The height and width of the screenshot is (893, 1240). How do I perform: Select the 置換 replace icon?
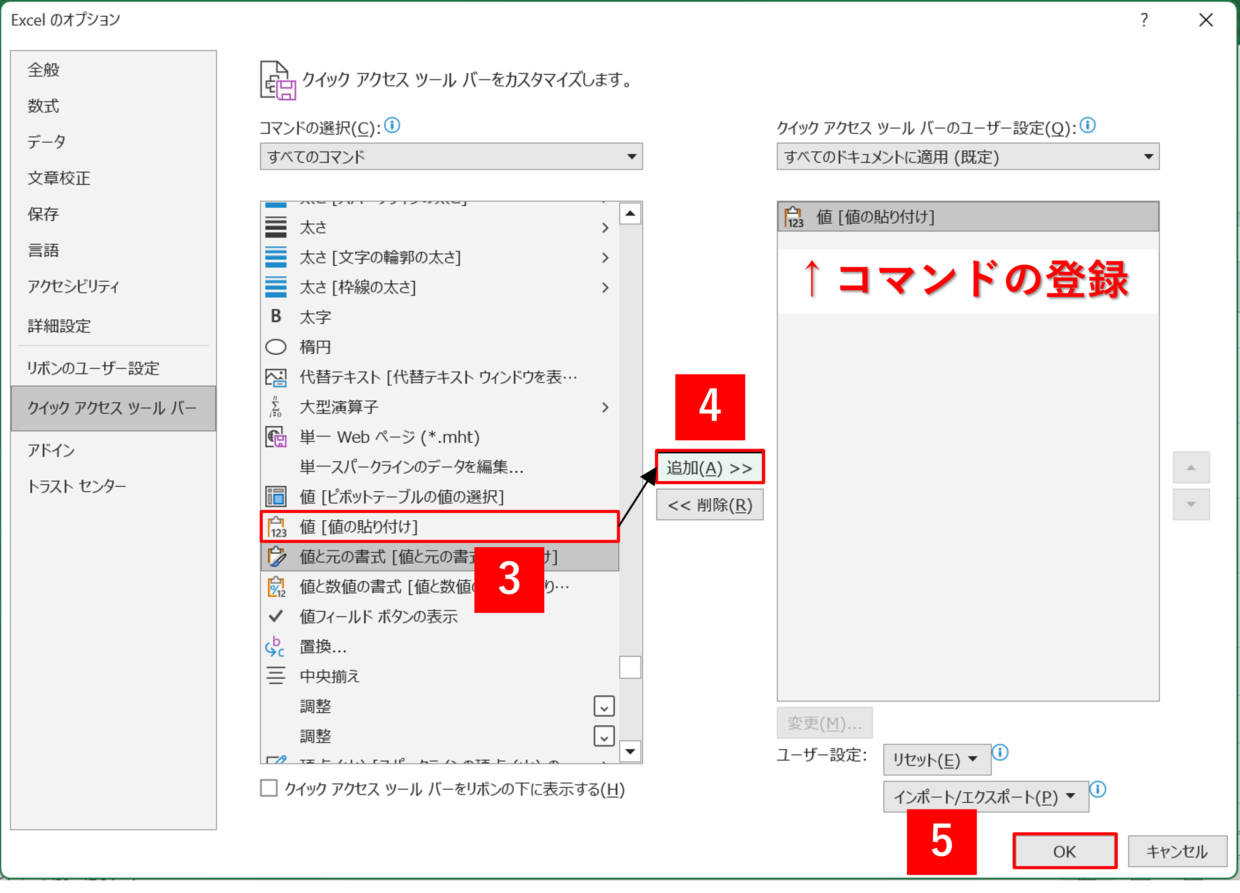coord(275,646)
